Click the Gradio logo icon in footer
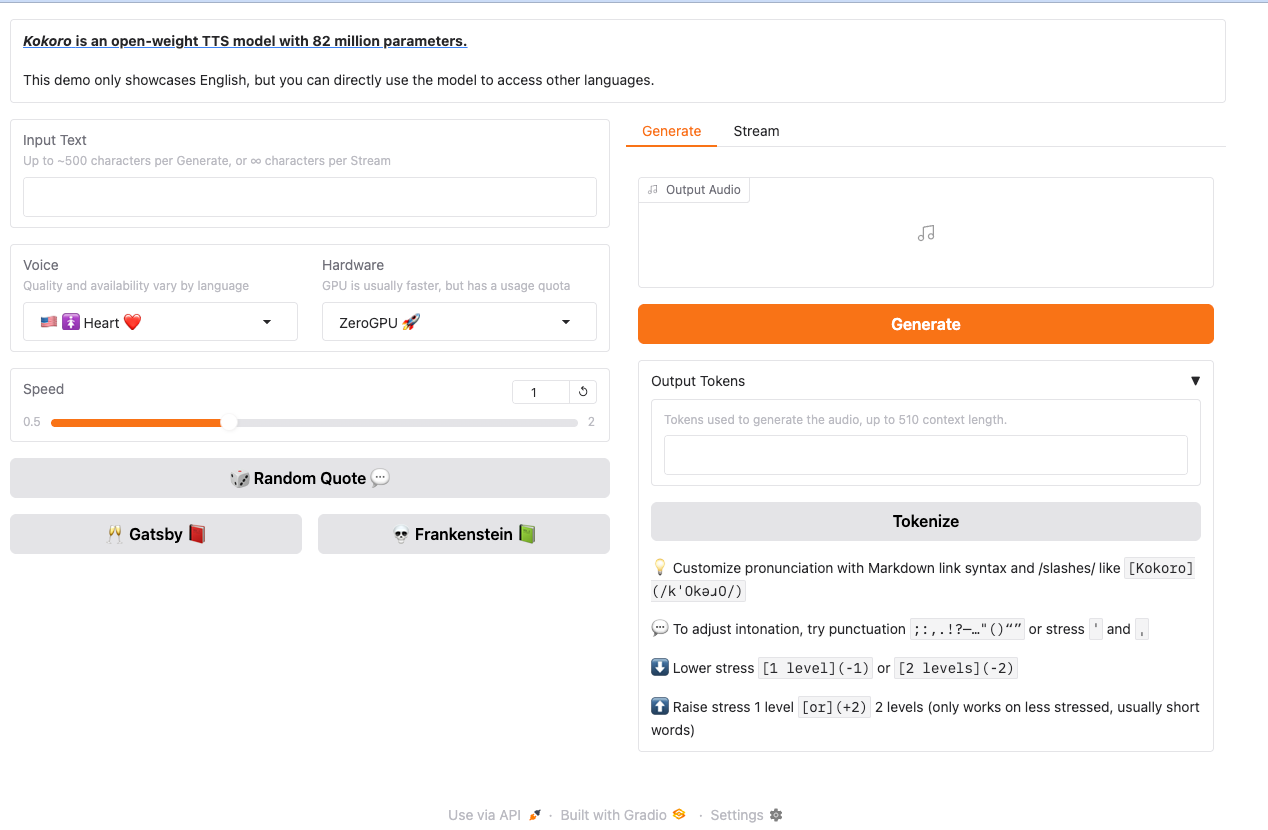 point(679,815)
